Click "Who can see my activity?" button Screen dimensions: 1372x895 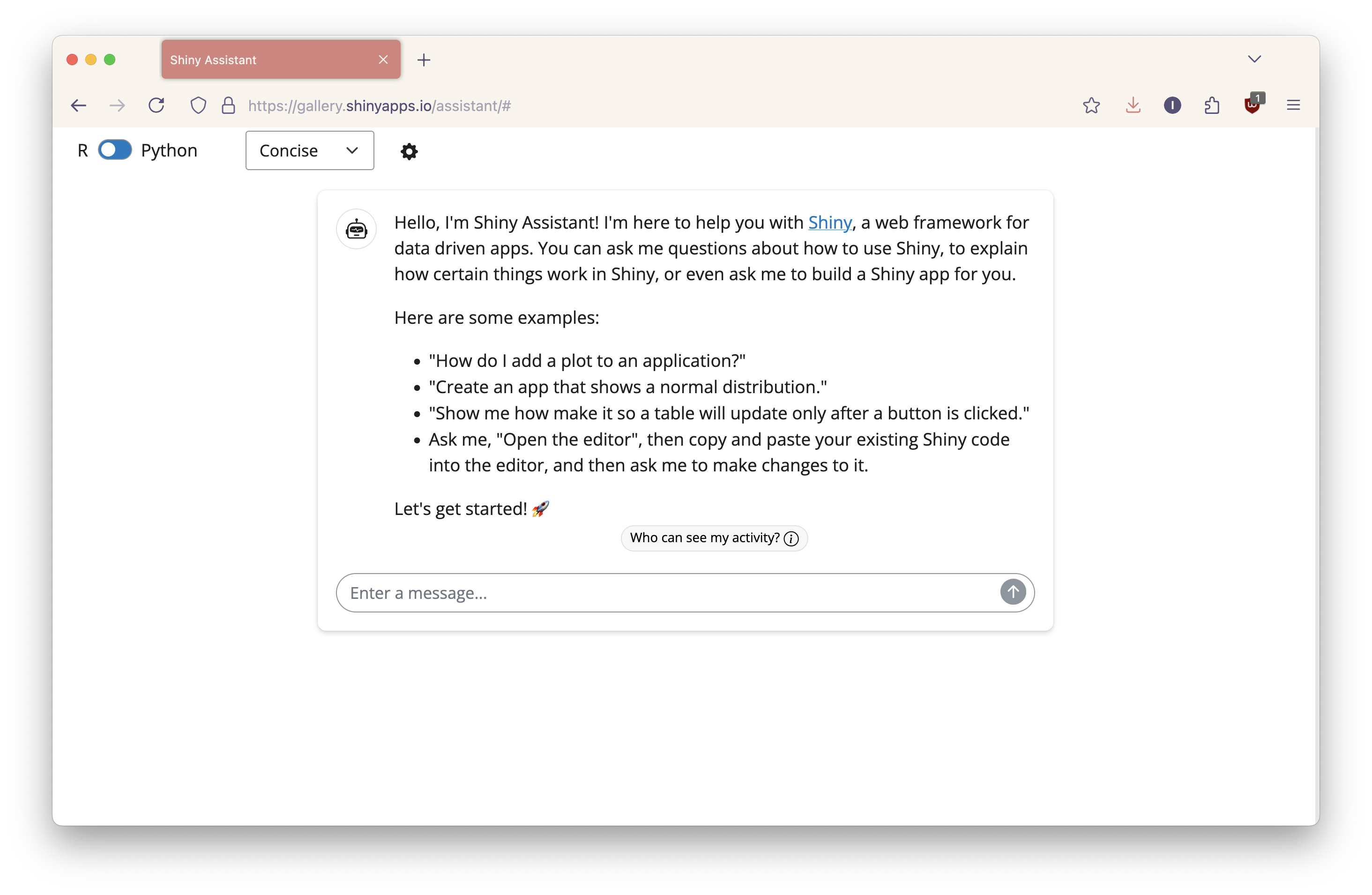[714, 537]
